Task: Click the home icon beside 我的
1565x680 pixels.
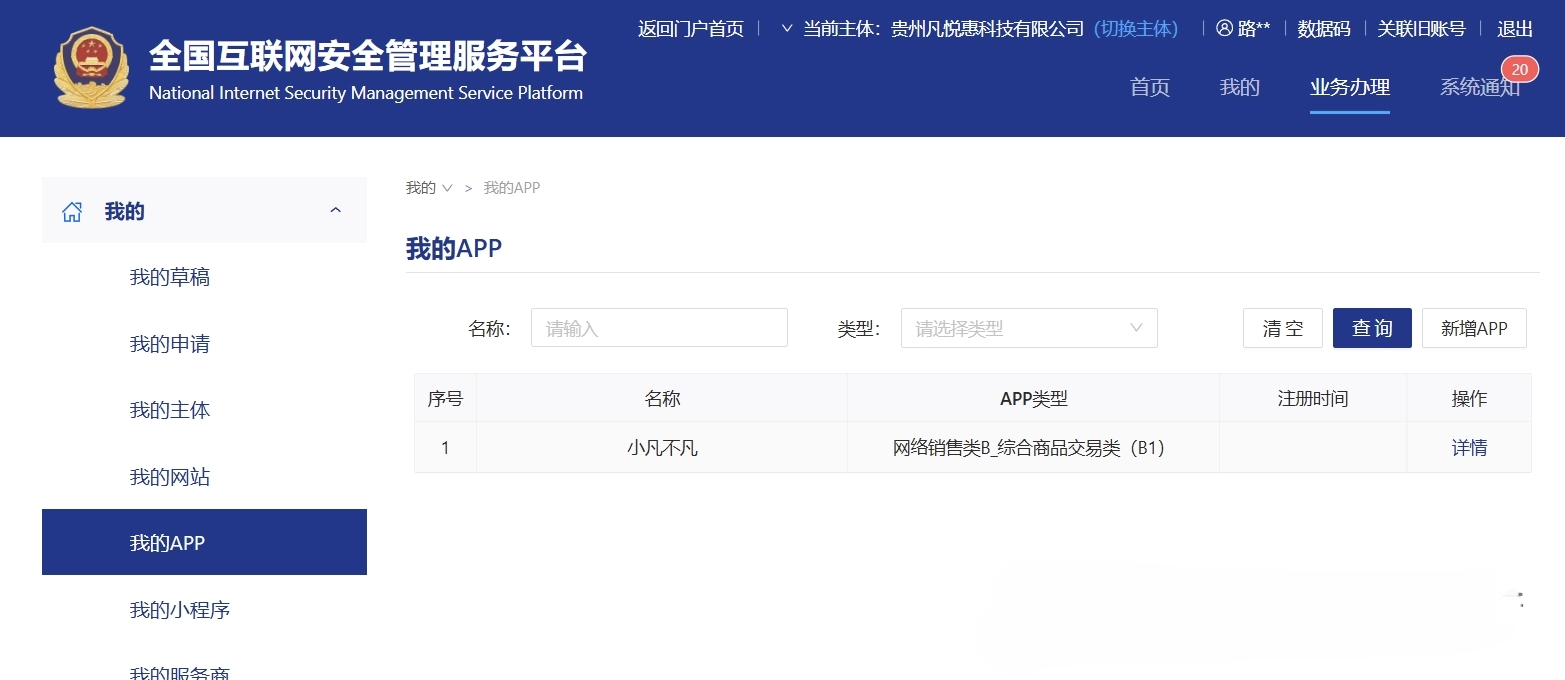Action: point(72,212)
